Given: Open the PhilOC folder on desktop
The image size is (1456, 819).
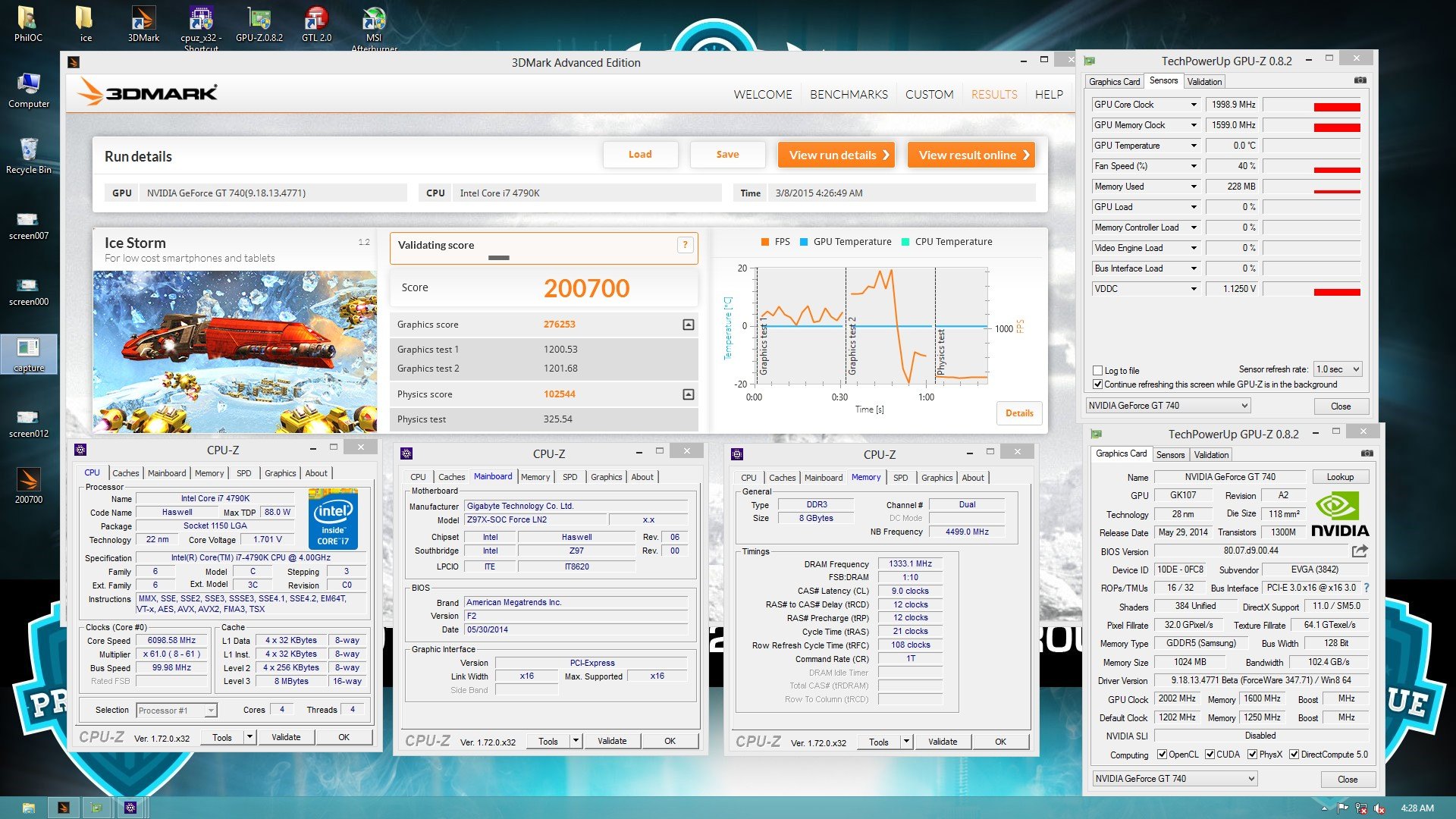Looking at the screenshot, I should coord(28,24).
